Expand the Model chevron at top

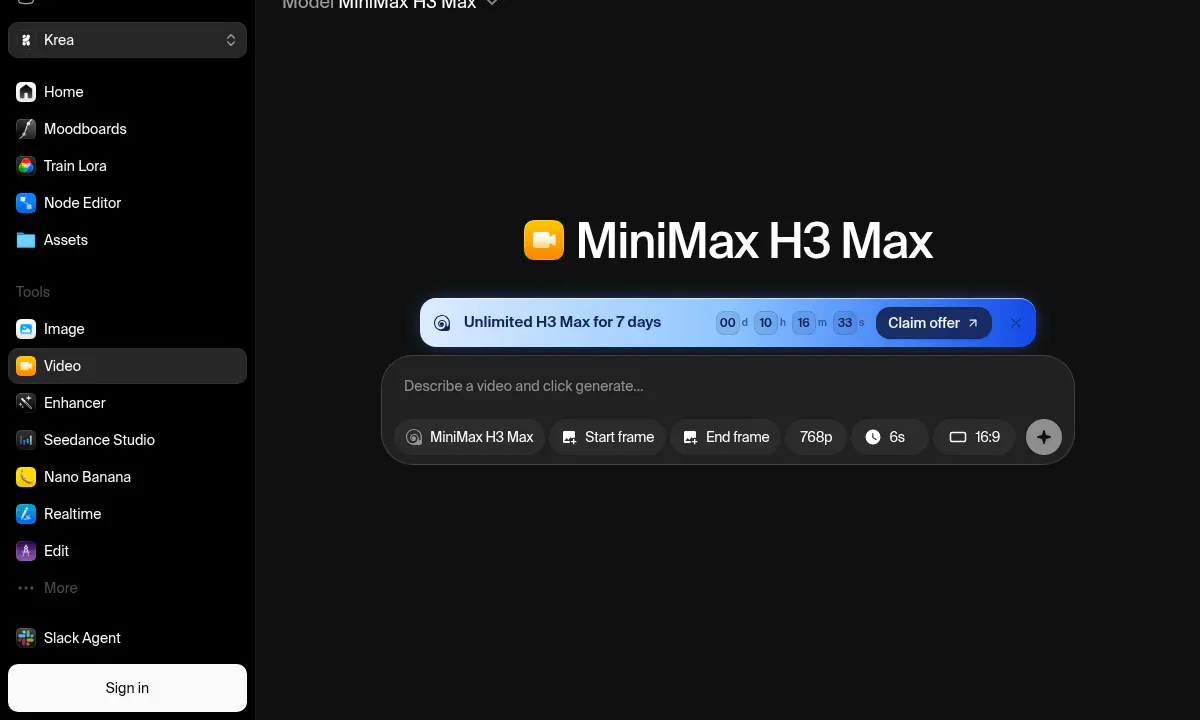(x=492, y=4)
